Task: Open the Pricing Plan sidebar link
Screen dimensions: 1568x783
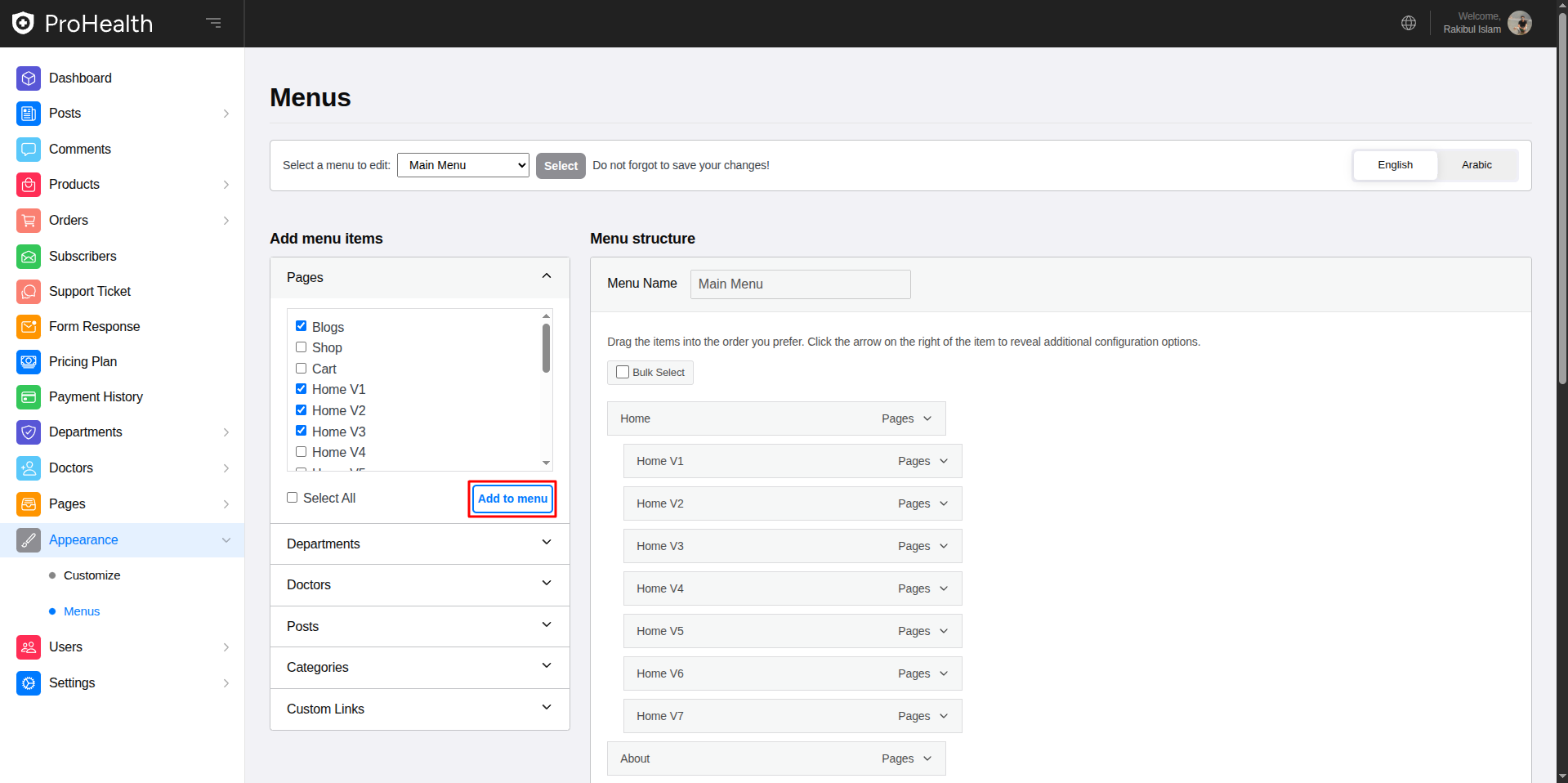Action: tap(83, 362)
